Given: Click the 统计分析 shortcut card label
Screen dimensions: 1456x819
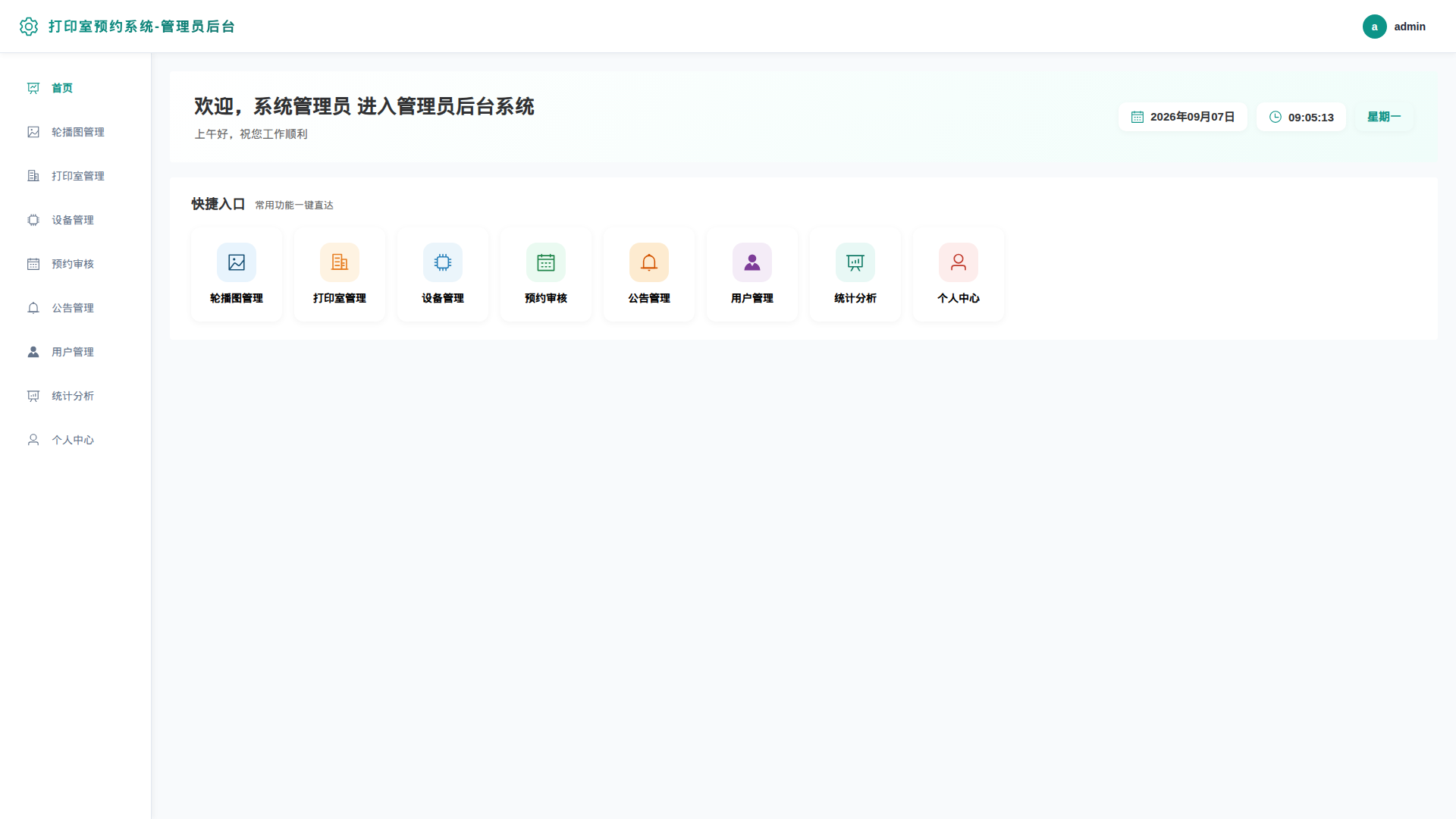Looking at the screenshot, I should coord(855,298).
